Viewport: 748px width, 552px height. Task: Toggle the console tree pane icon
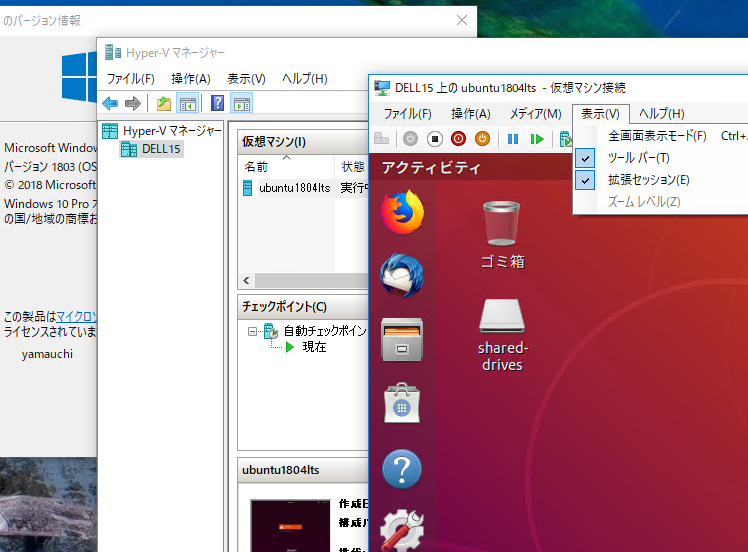click(x=187, y=103)
